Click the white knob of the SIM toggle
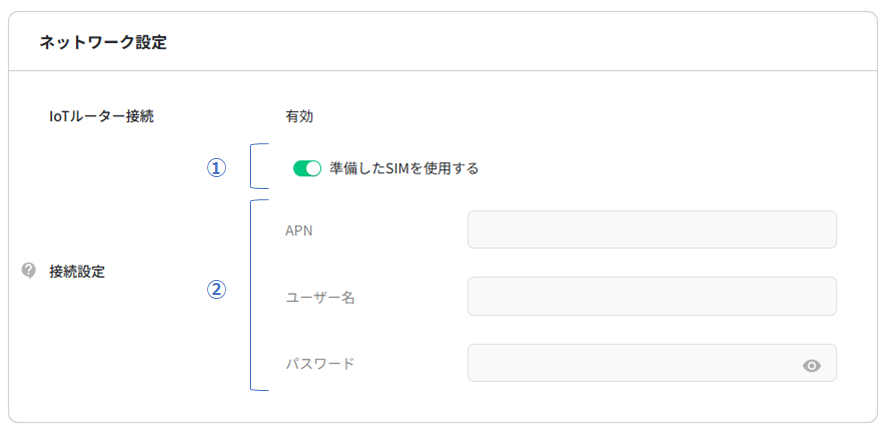The width and height of the screenshot is (892, 432). coord(314,168)
